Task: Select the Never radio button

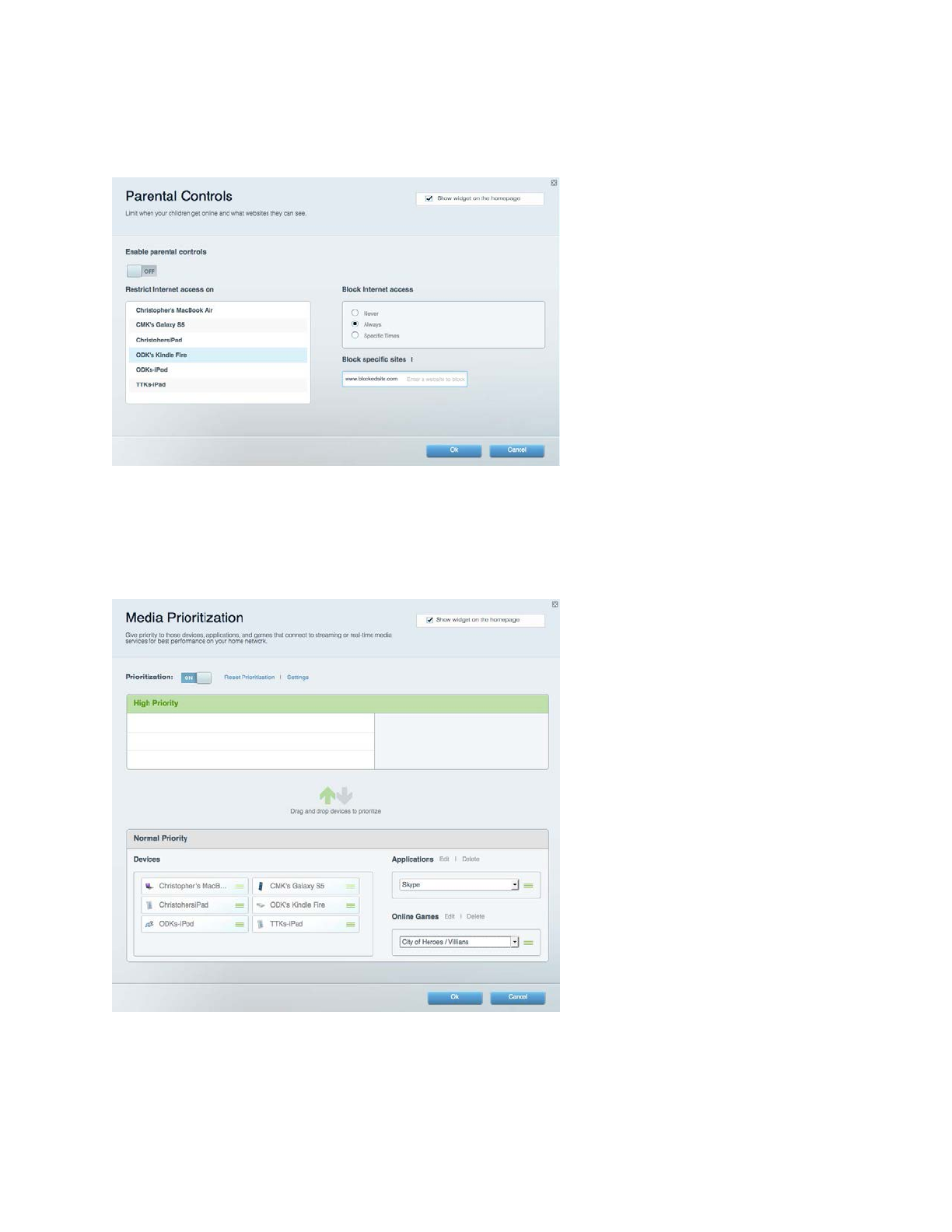Action: (x=355, y=313)
